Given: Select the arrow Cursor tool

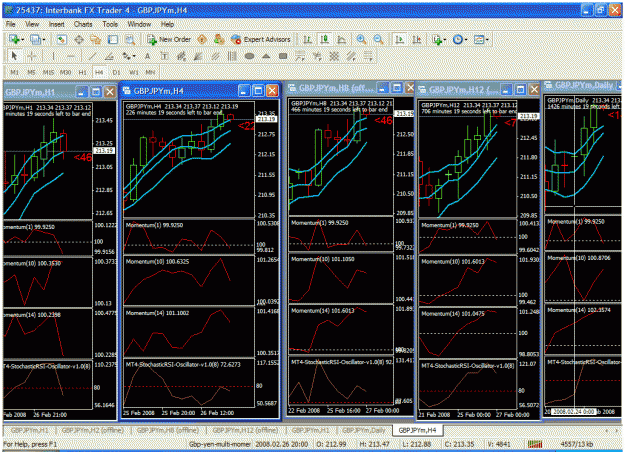Looking at the screenshot, I should point(14,56).
